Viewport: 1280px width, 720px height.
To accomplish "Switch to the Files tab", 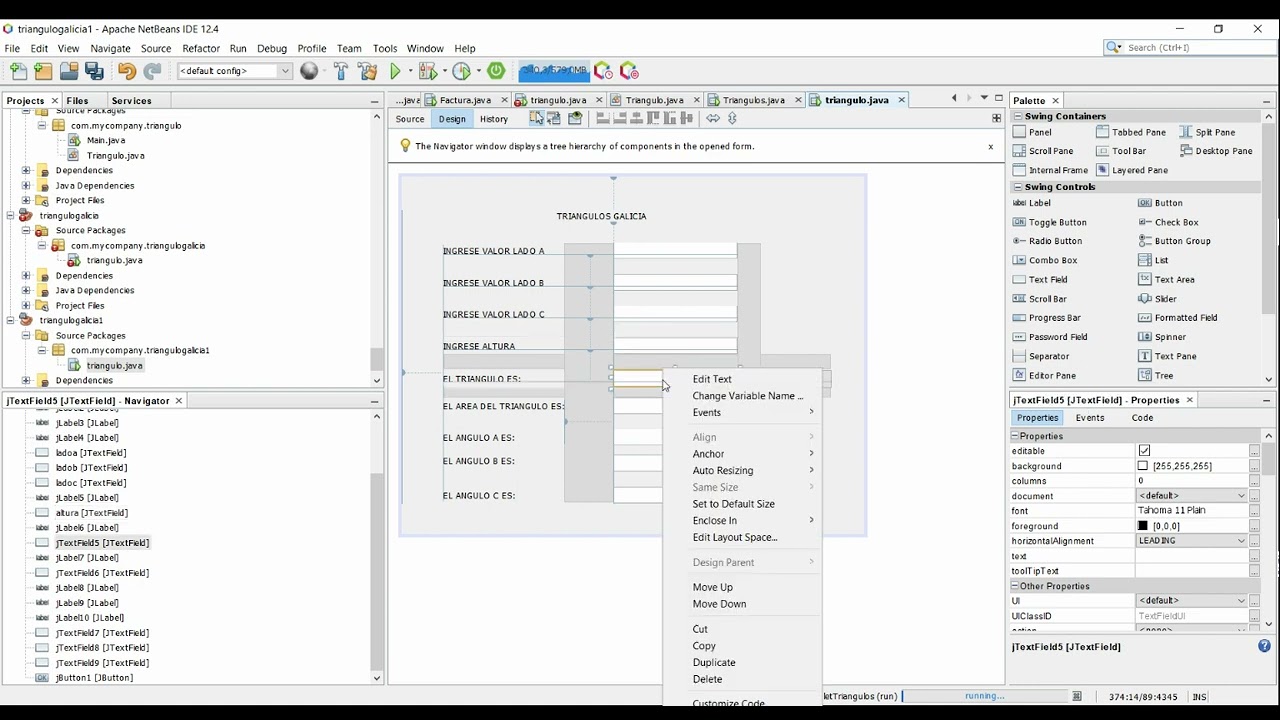I will pyautogui.click(x=77, y=100).
